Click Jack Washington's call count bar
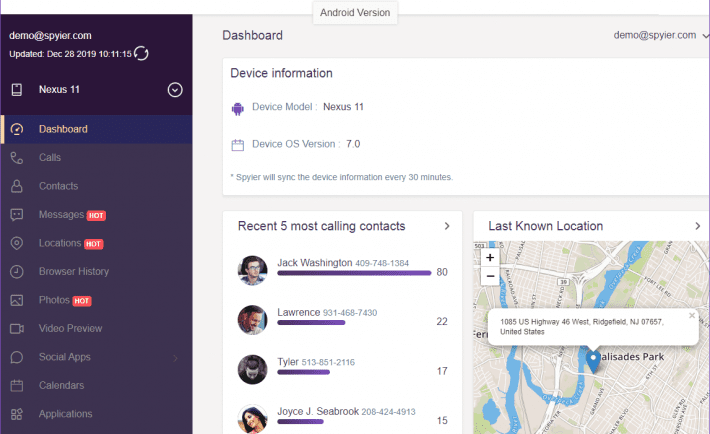Viewport: 710px width, 434px height. [x=354, y=273]
